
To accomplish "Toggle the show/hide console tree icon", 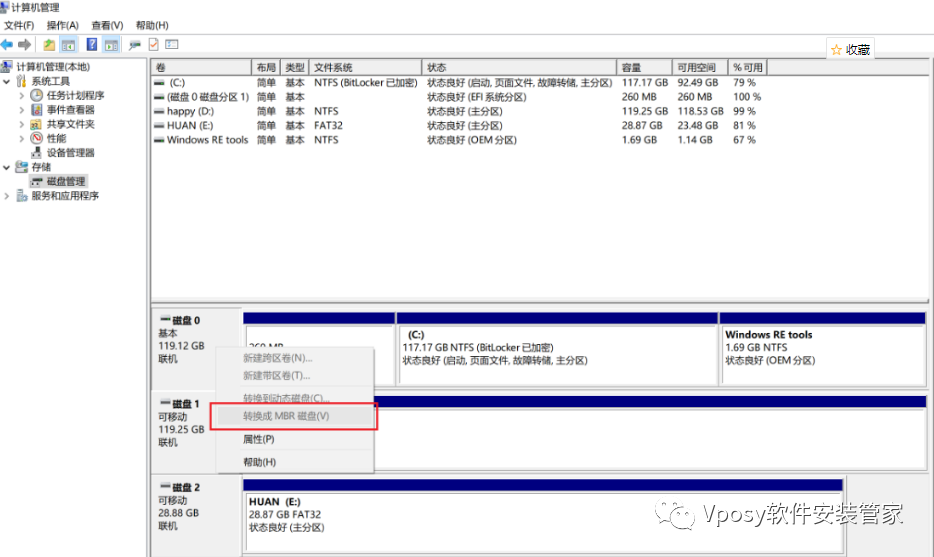I will click(x=69, y=45).
